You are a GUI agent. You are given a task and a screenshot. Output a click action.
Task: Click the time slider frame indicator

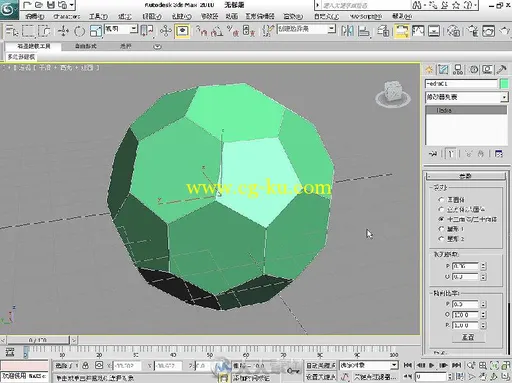(x=38, y=340)
